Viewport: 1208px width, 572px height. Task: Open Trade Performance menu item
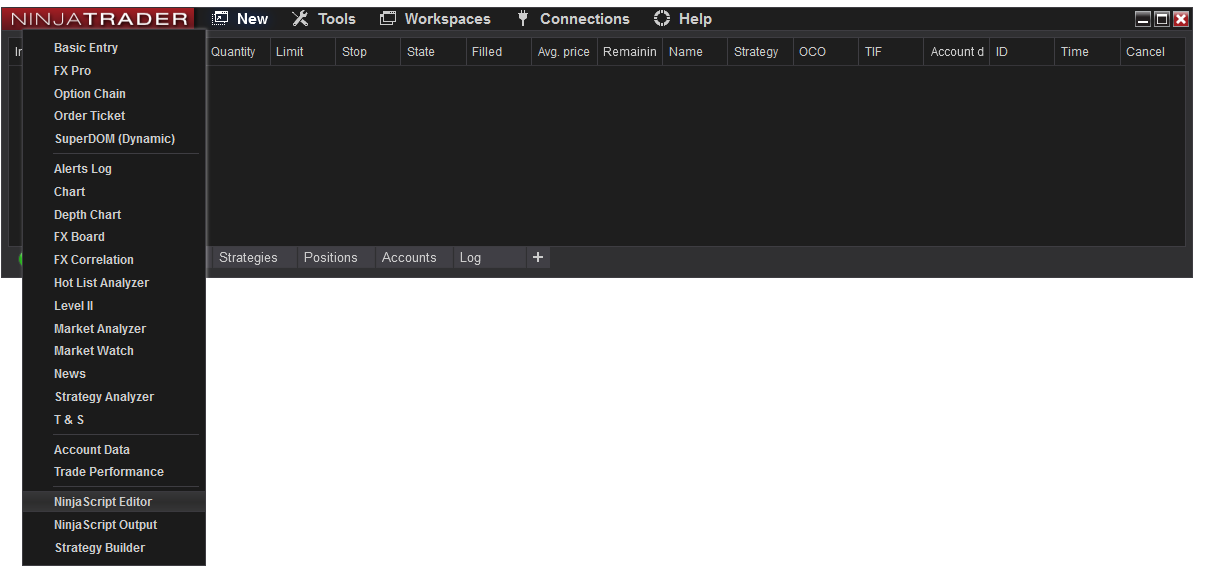pos(109,472)
